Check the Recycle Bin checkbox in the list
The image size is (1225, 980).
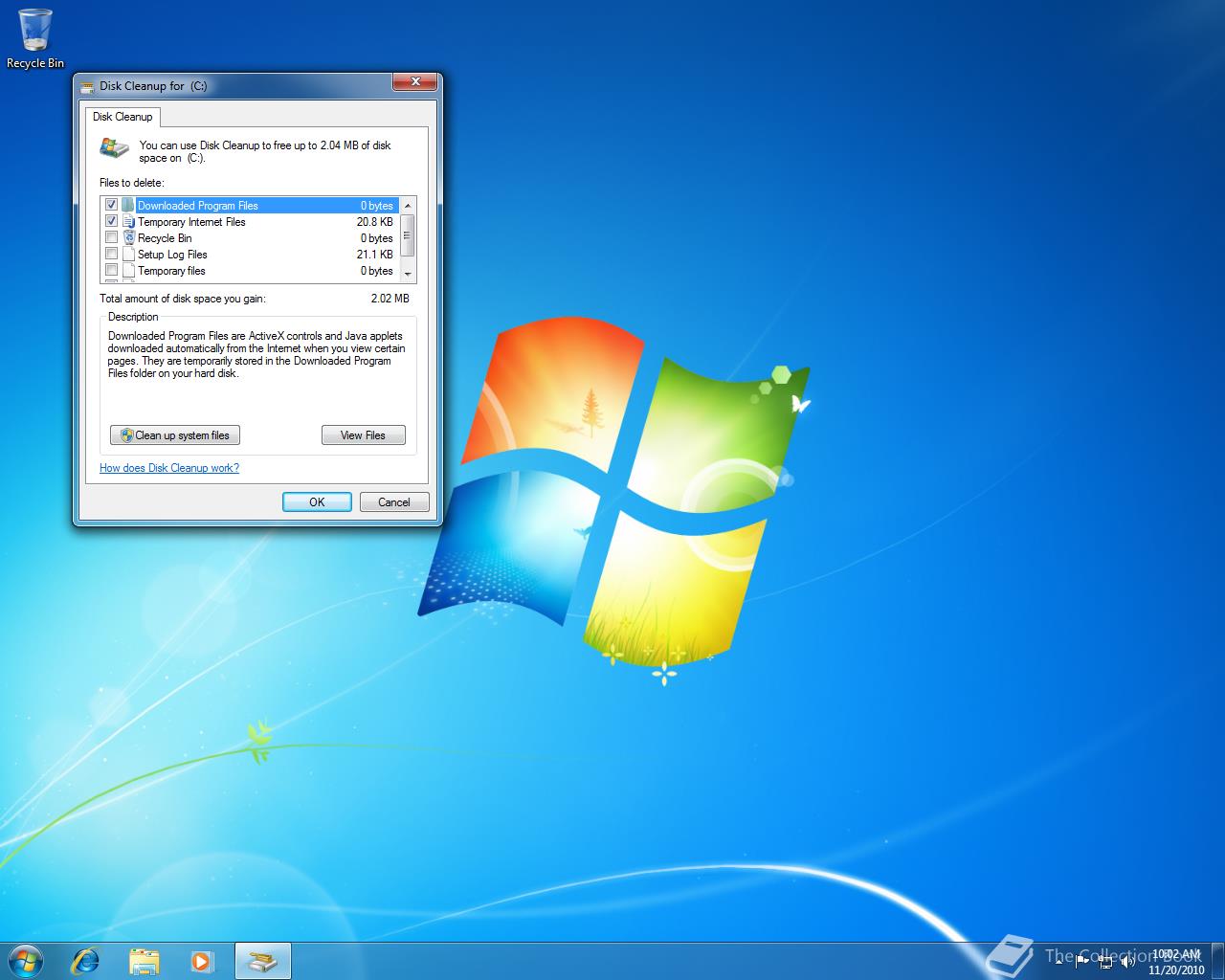coord(112,237)
